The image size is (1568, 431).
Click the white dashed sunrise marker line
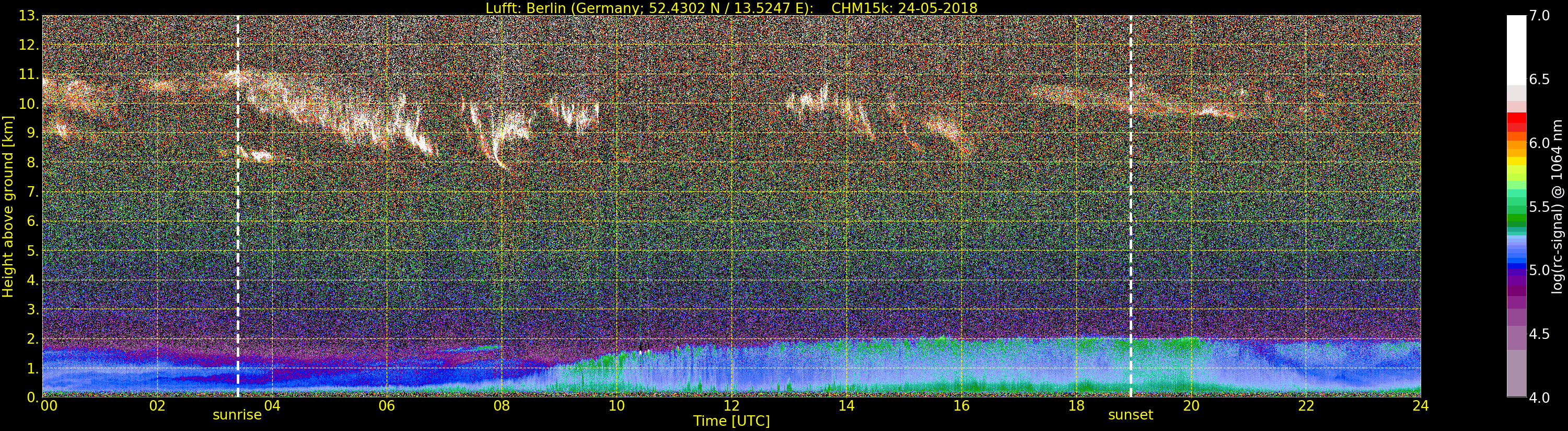coord(237,207)
